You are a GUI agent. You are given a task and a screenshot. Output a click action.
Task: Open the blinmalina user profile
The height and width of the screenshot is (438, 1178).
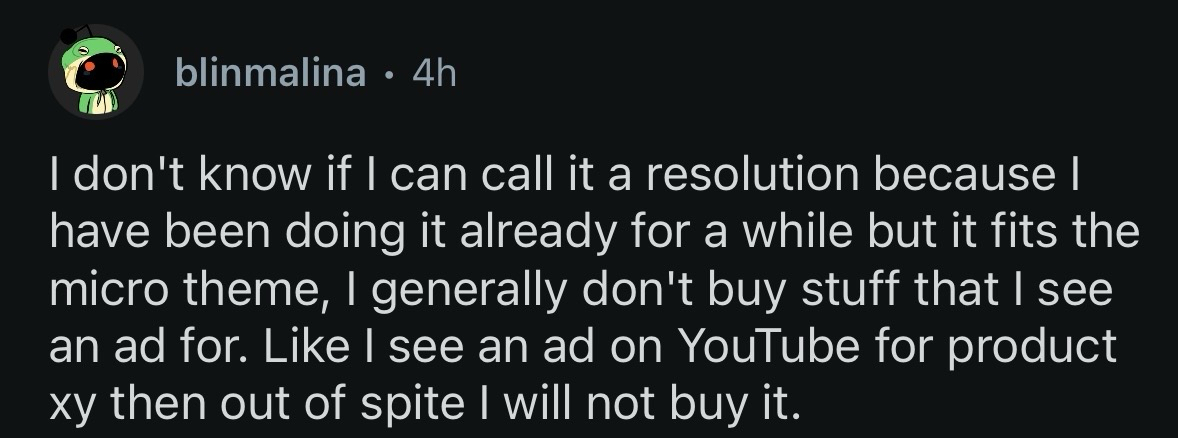point(269,72)
